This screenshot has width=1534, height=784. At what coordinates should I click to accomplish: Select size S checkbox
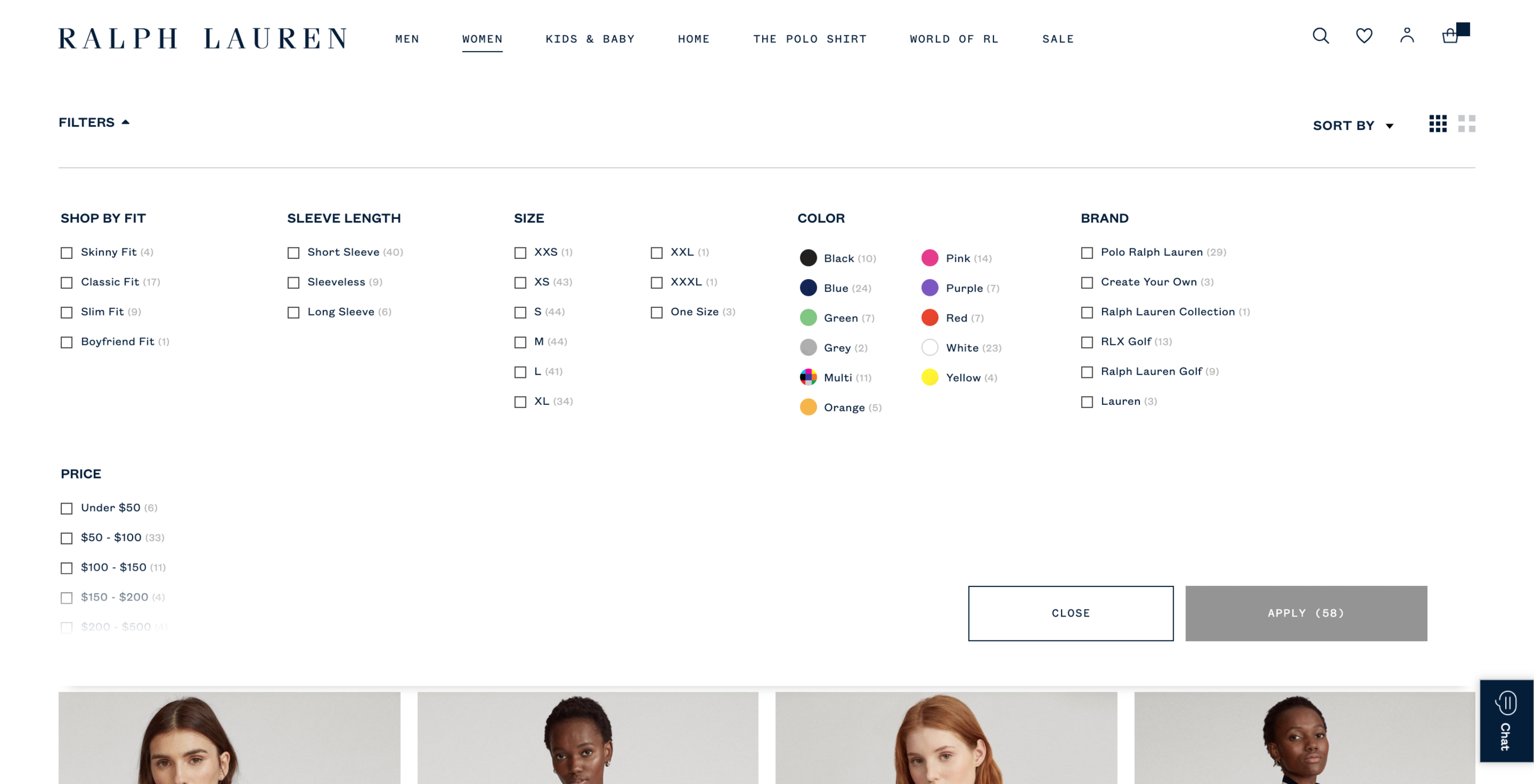coord(520,313)
